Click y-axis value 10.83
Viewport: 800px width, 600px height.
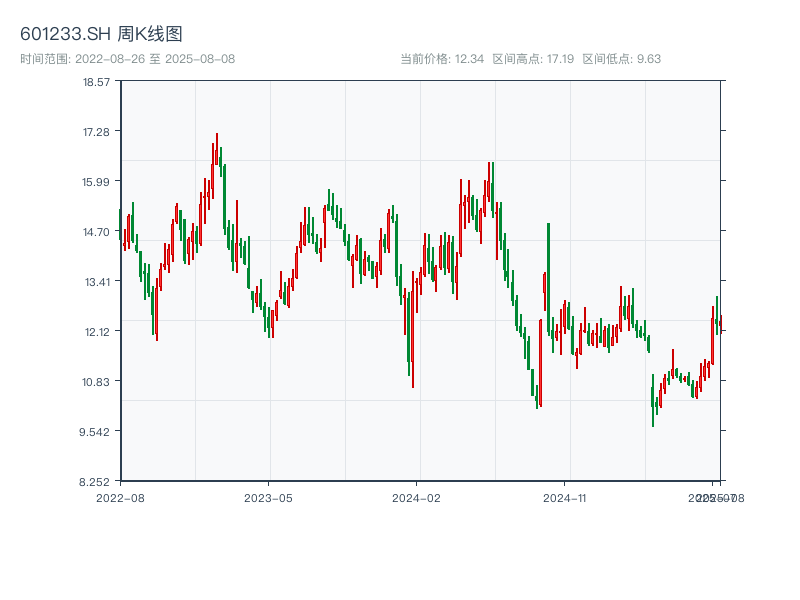[96, 382]
